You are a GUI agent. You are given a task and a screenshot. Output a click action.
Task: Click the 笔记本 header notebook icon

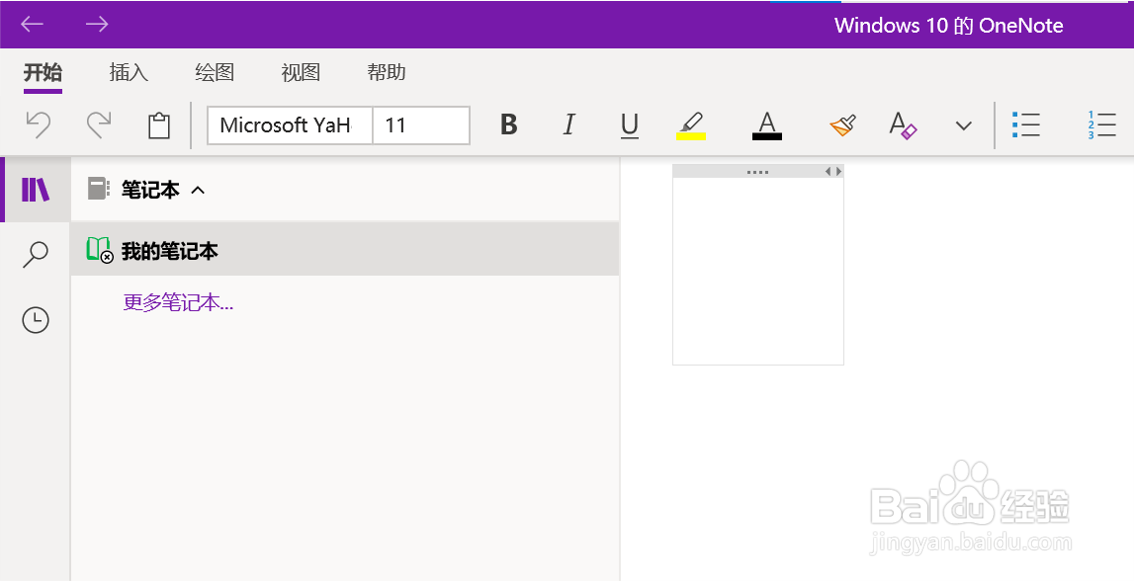coord(98,190)
